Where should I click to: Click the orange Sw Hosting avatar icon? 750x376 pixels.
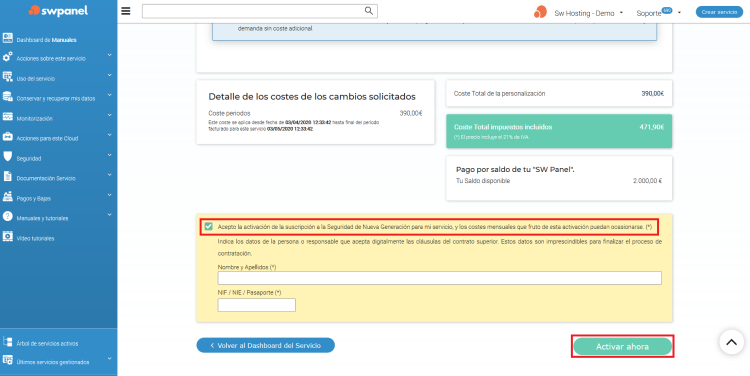pos(540,12)
